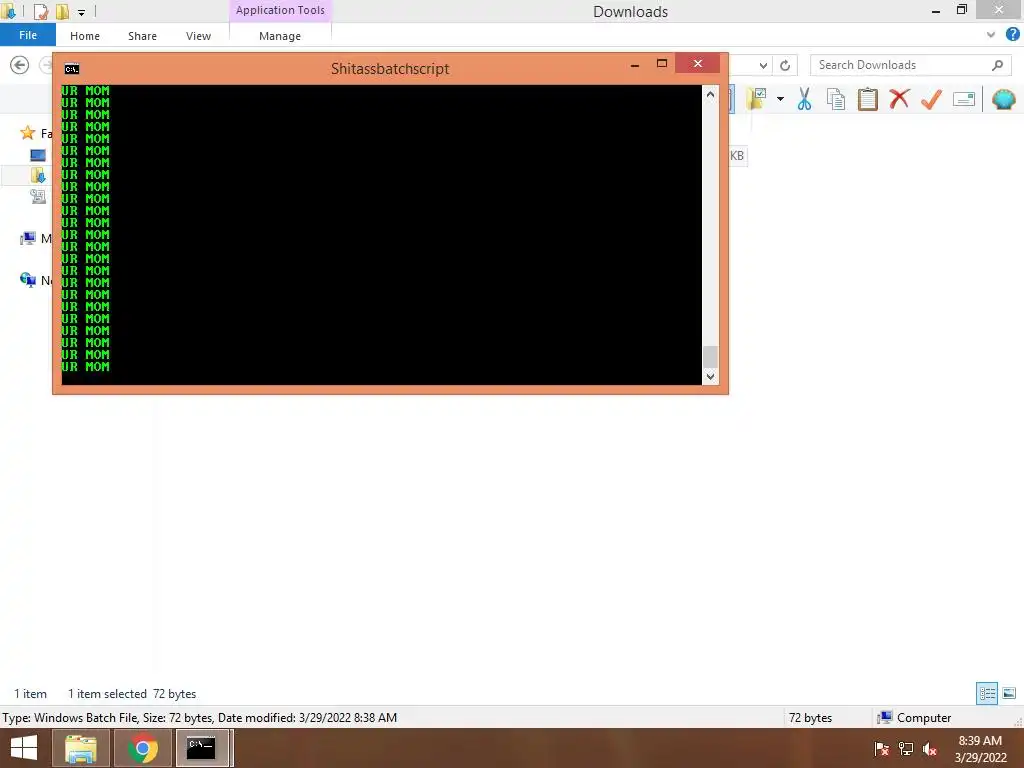Click the '72 bytes' cell in bottom status bar

coord(810,718)
